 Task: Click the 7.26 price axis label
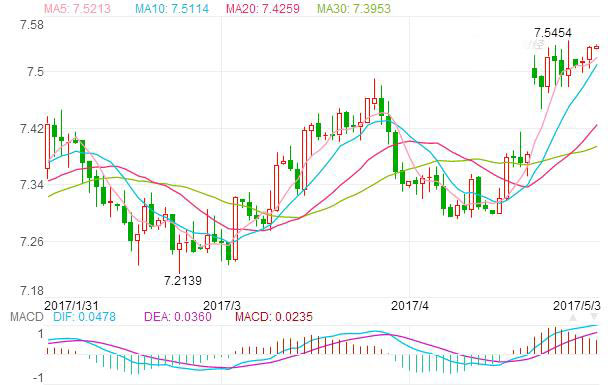pyautogui.click(x=32, y=242)
